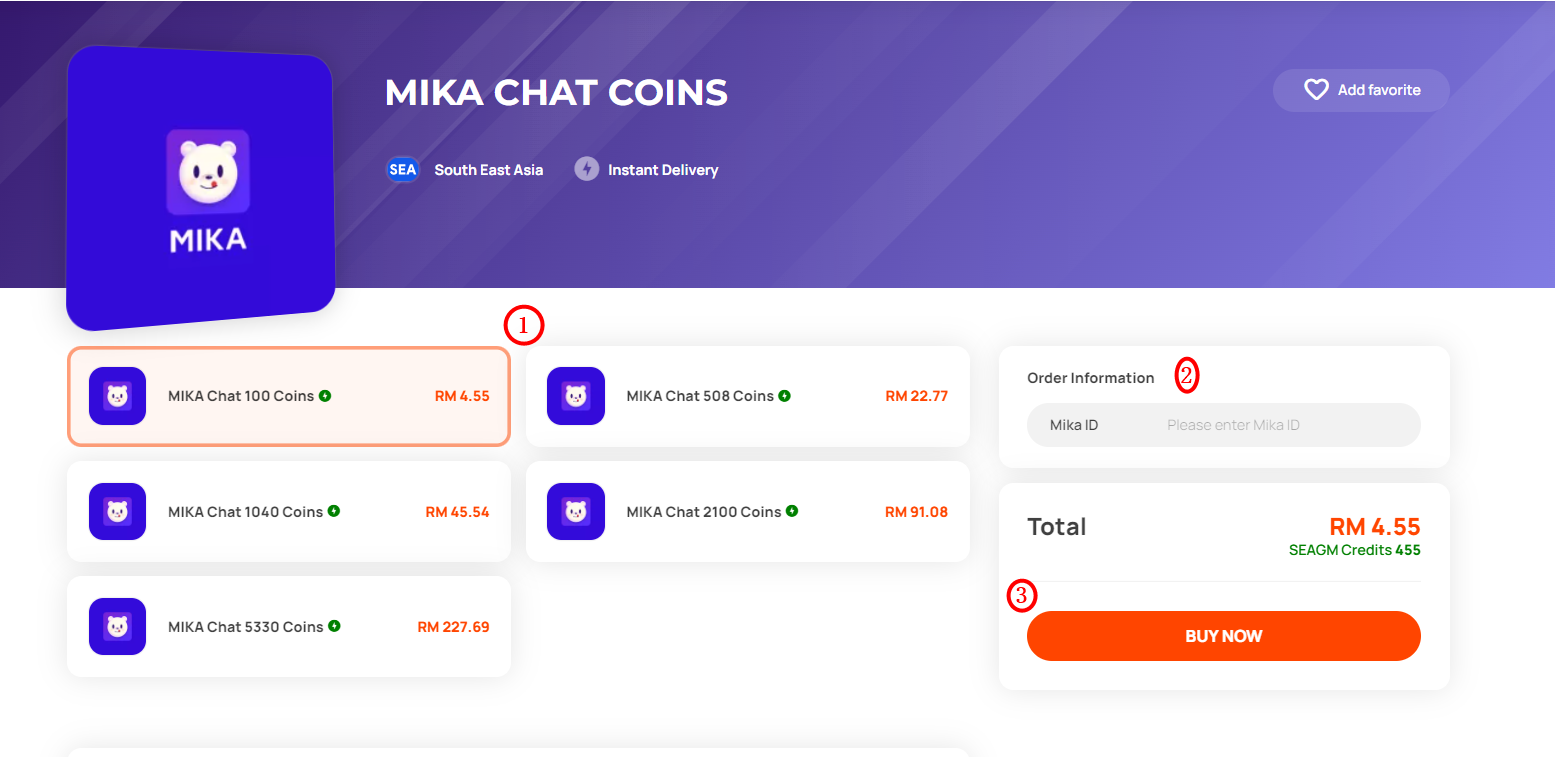
Task: Click the Instant Delivery lightning icon
Action: (x=586, y=169)
